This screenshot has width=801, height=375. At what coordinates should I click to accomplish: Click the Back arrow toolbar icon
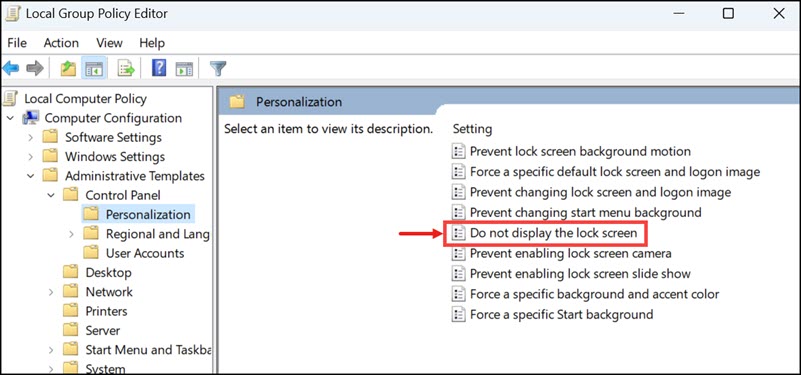[11, 68]
